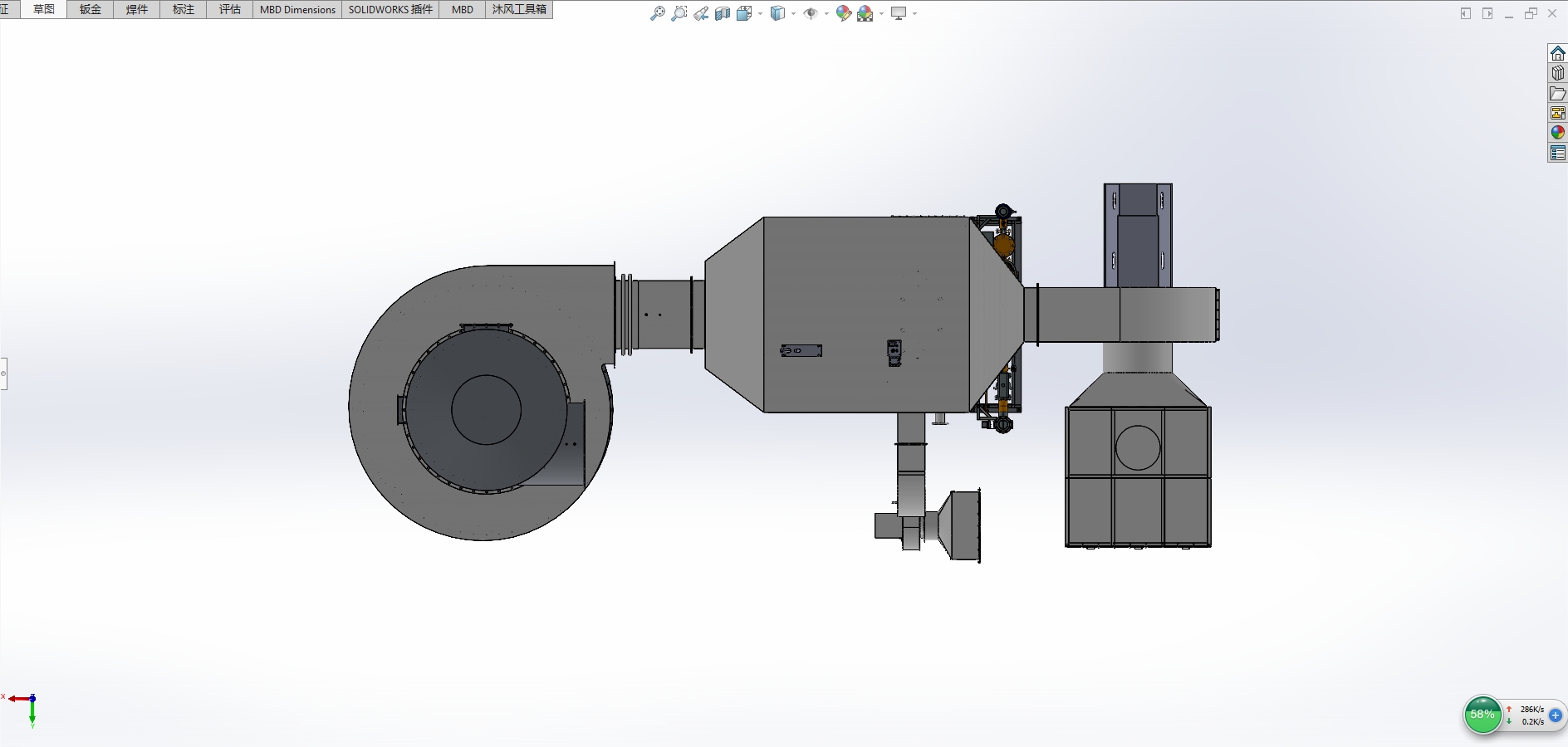Open the File Explorer task pane tab

(x=1557, y=93)
